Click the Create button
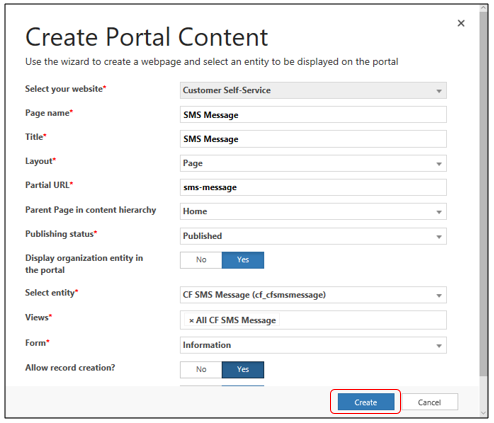 point(366,402)
